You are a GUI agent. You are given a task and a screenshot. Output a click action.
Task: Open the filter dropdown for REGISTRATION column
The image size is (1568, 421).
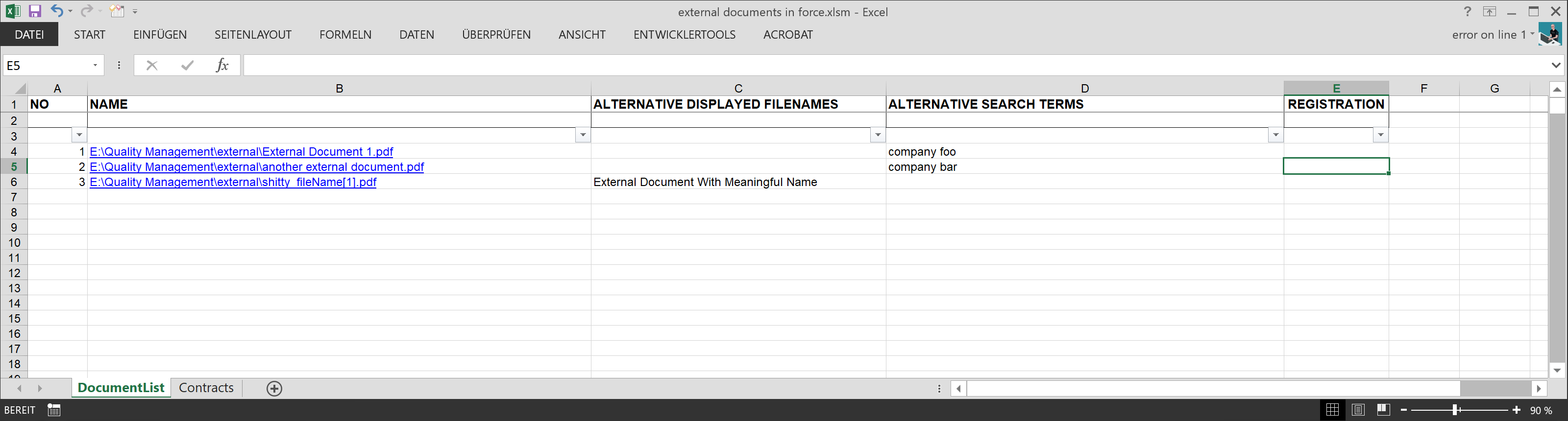[x=1380, y=135]
